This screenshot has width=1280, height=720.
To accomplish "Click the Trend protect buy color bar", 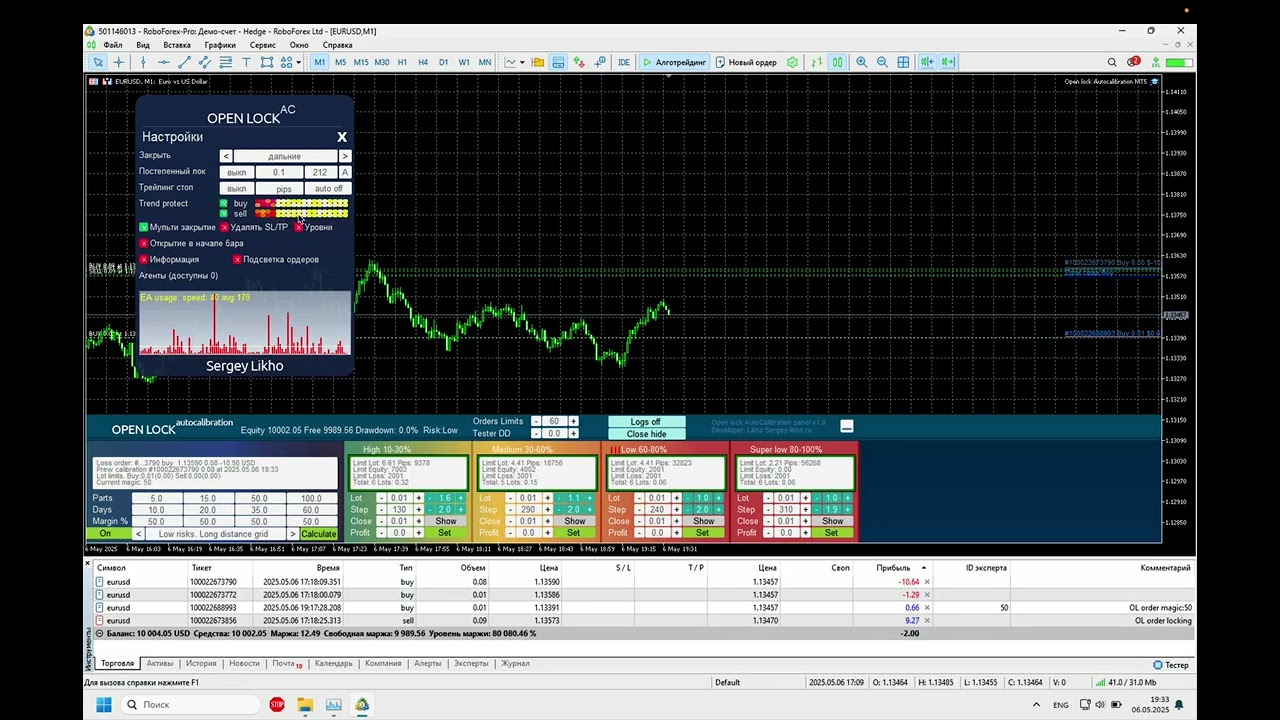I will (301, 203).
